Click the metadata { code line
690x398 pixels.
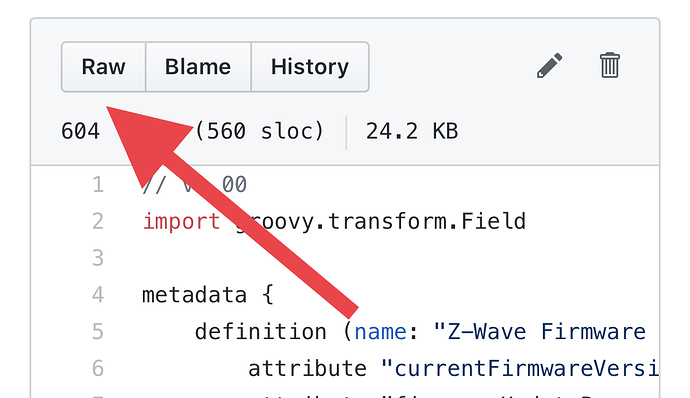208,295
